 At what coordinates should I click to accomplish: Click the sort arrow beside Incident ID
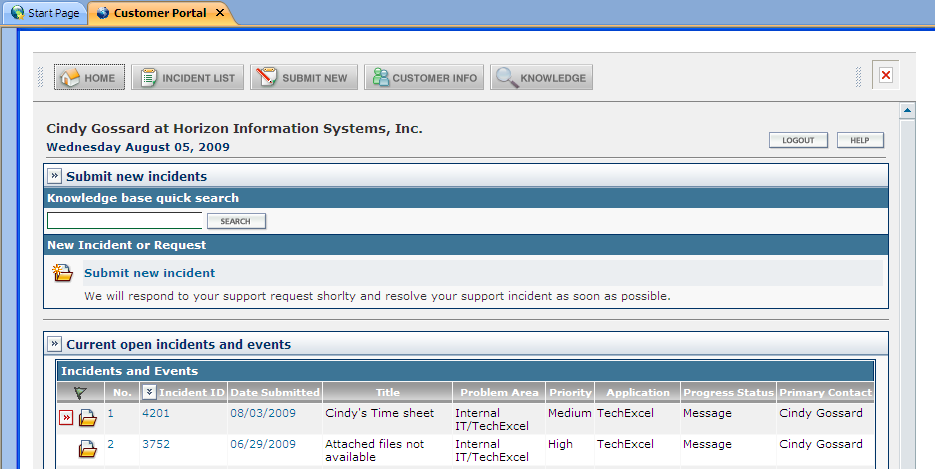[149, 392]
